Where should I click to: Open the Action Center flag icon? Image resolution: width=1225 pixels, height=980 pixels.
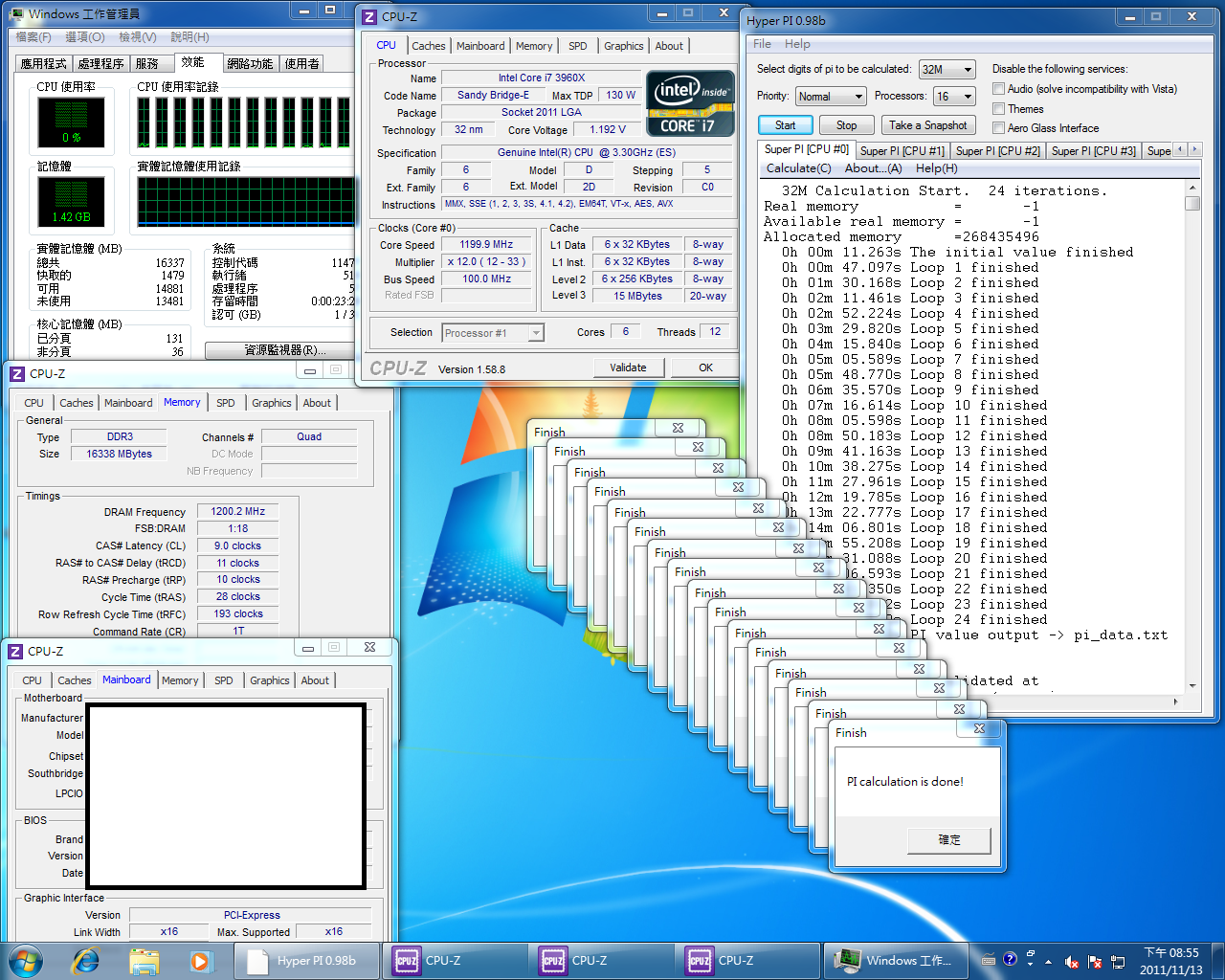click(1095, 962)
